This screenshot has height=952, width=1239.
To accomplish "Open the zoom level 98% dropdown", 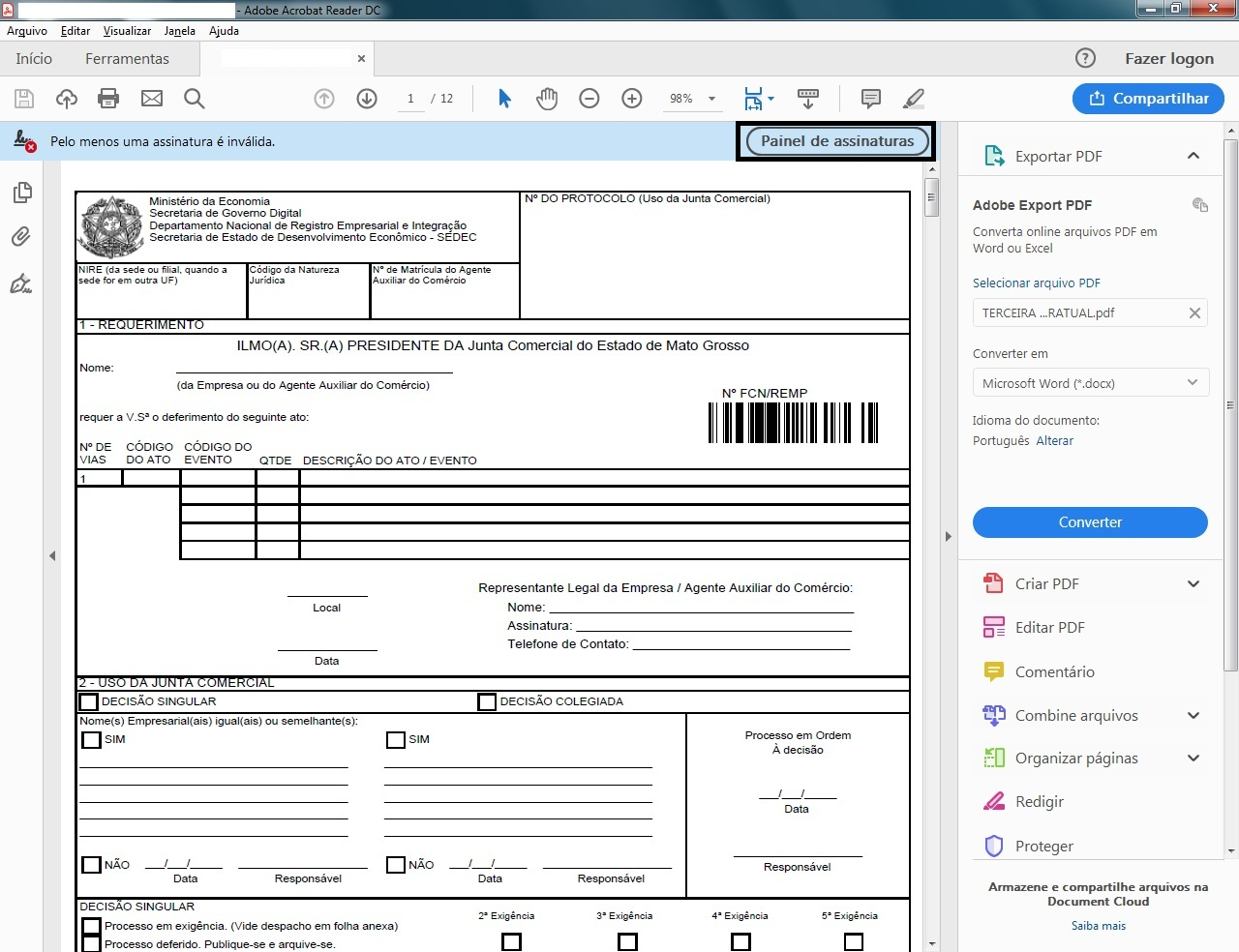I will 711,99.
